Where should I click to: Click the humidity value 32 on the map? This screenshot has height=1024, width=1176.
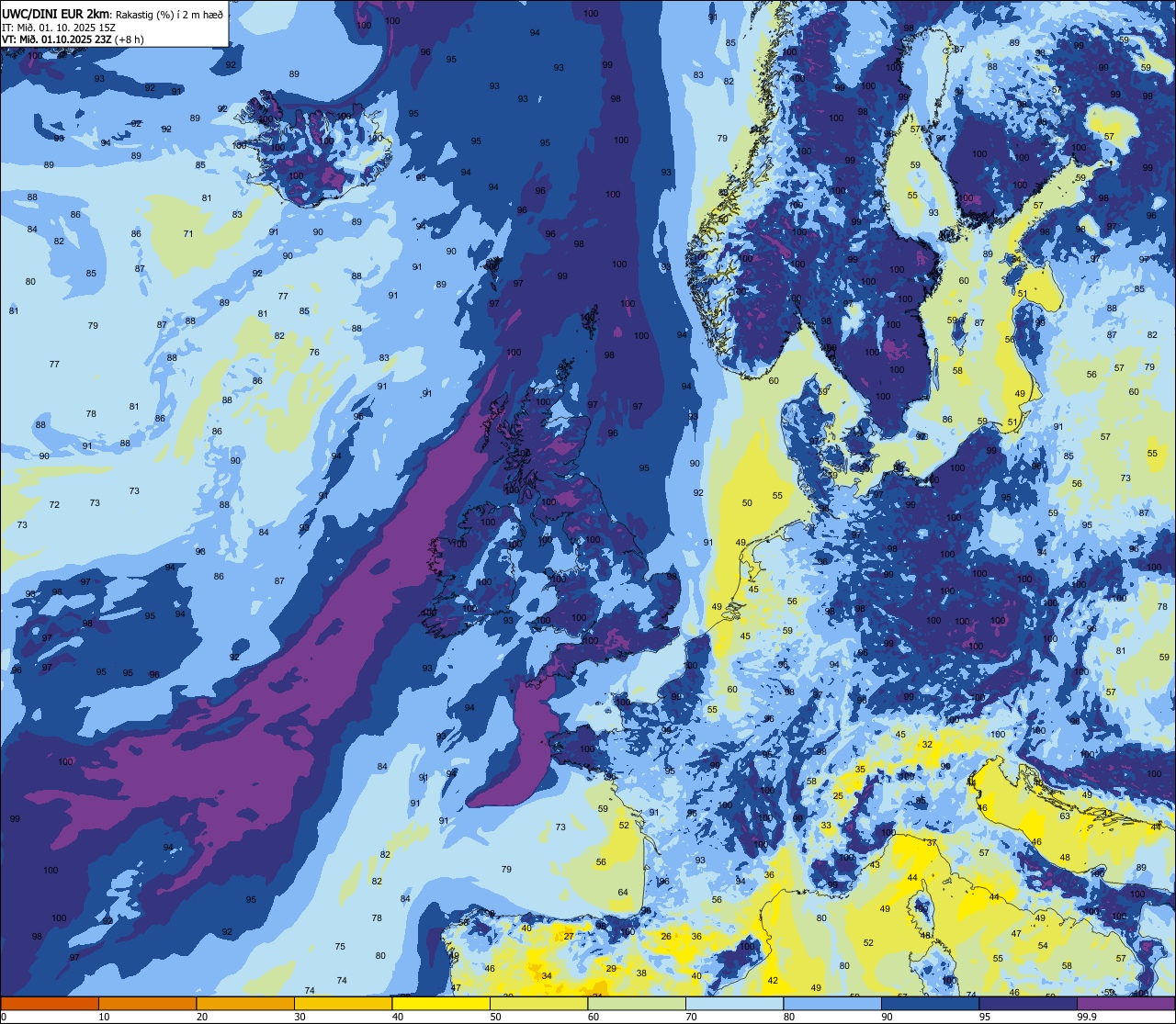(x=927, y=745)
